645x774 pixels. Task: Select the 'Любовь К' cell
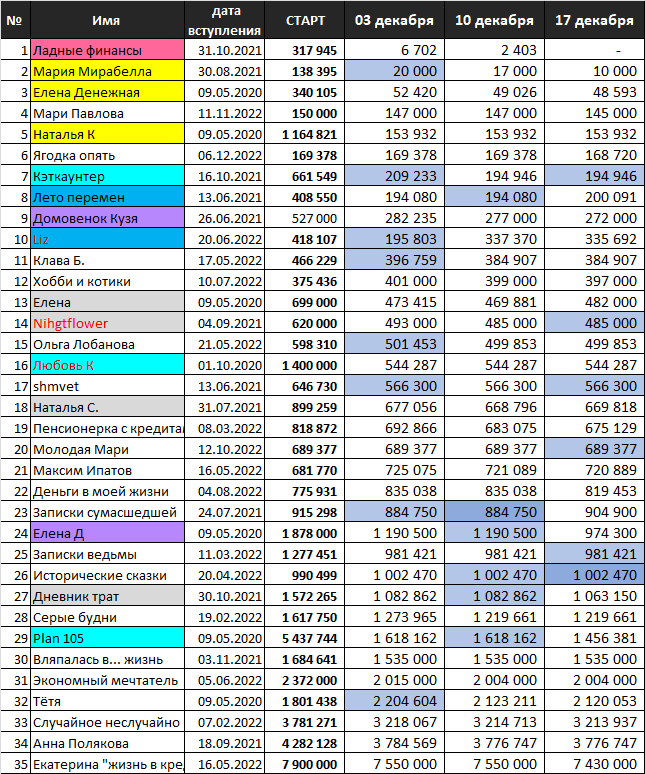[107, 365]
